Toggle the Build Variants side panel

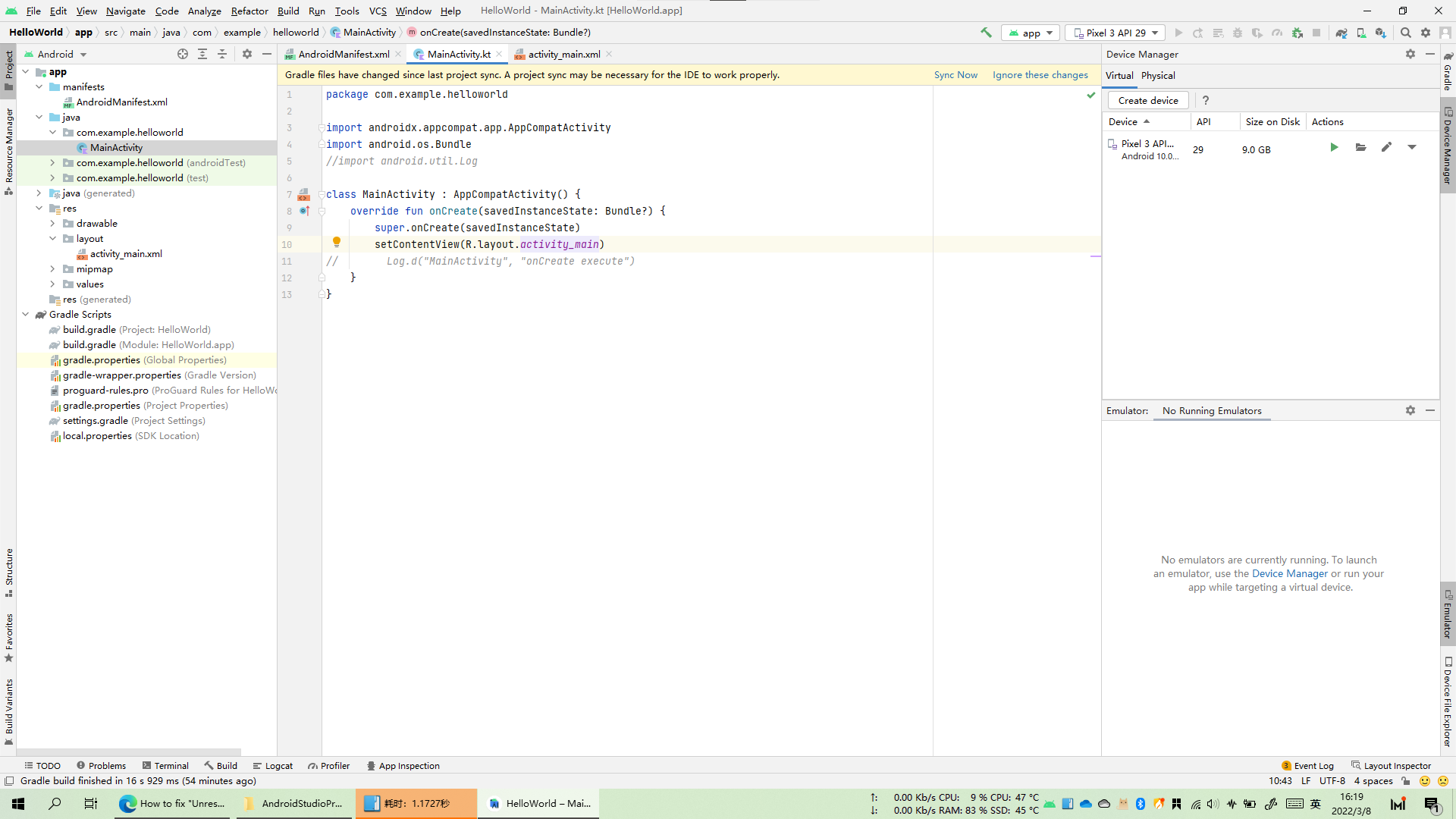(x=8, y=712)
